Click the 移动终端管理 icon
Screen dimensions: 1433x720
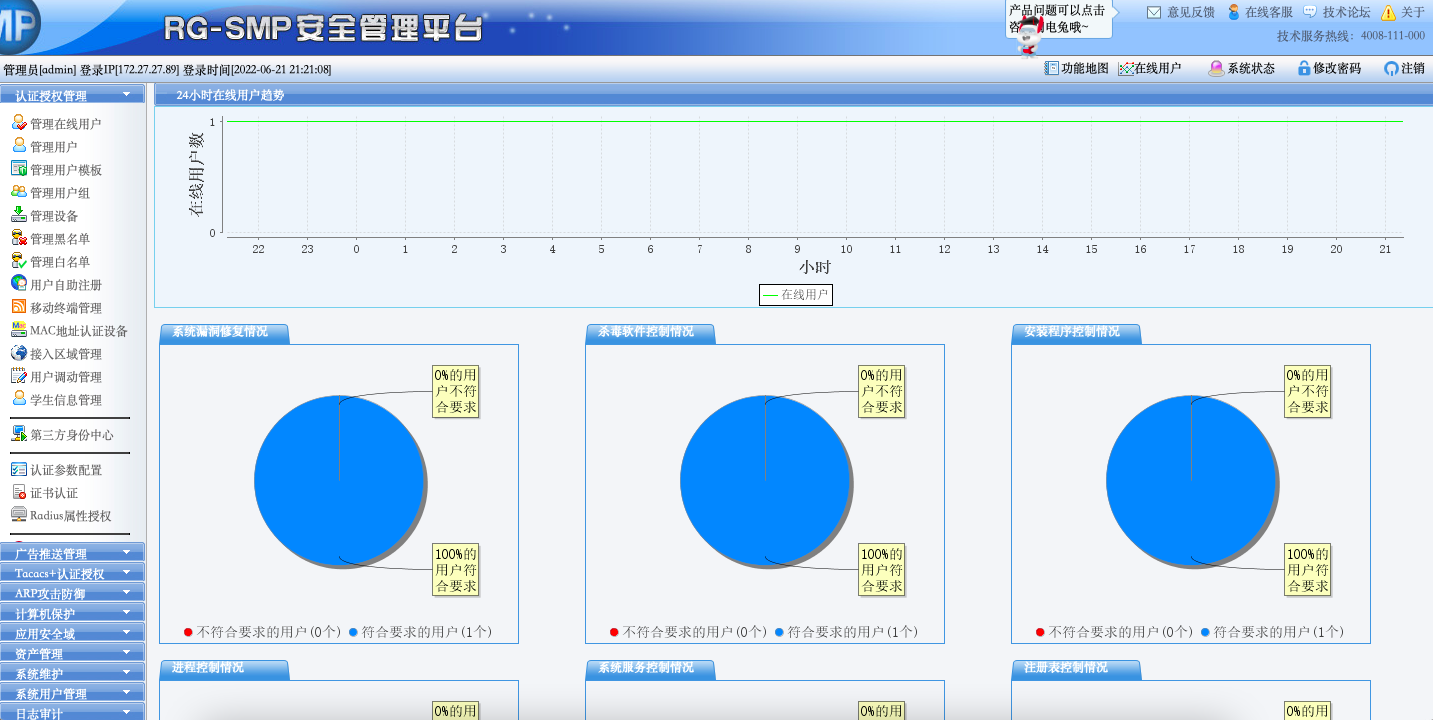pos(19,307)
